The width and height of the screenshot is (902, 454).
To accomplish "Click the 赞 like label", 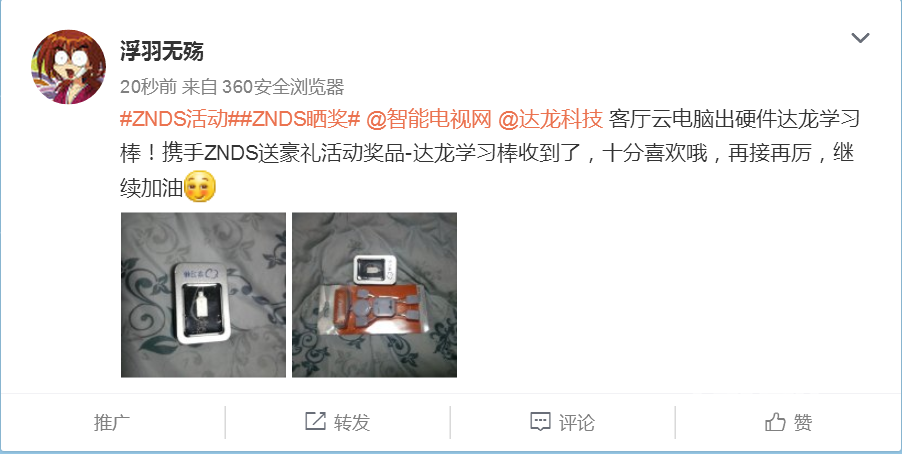I will (803, 423).
